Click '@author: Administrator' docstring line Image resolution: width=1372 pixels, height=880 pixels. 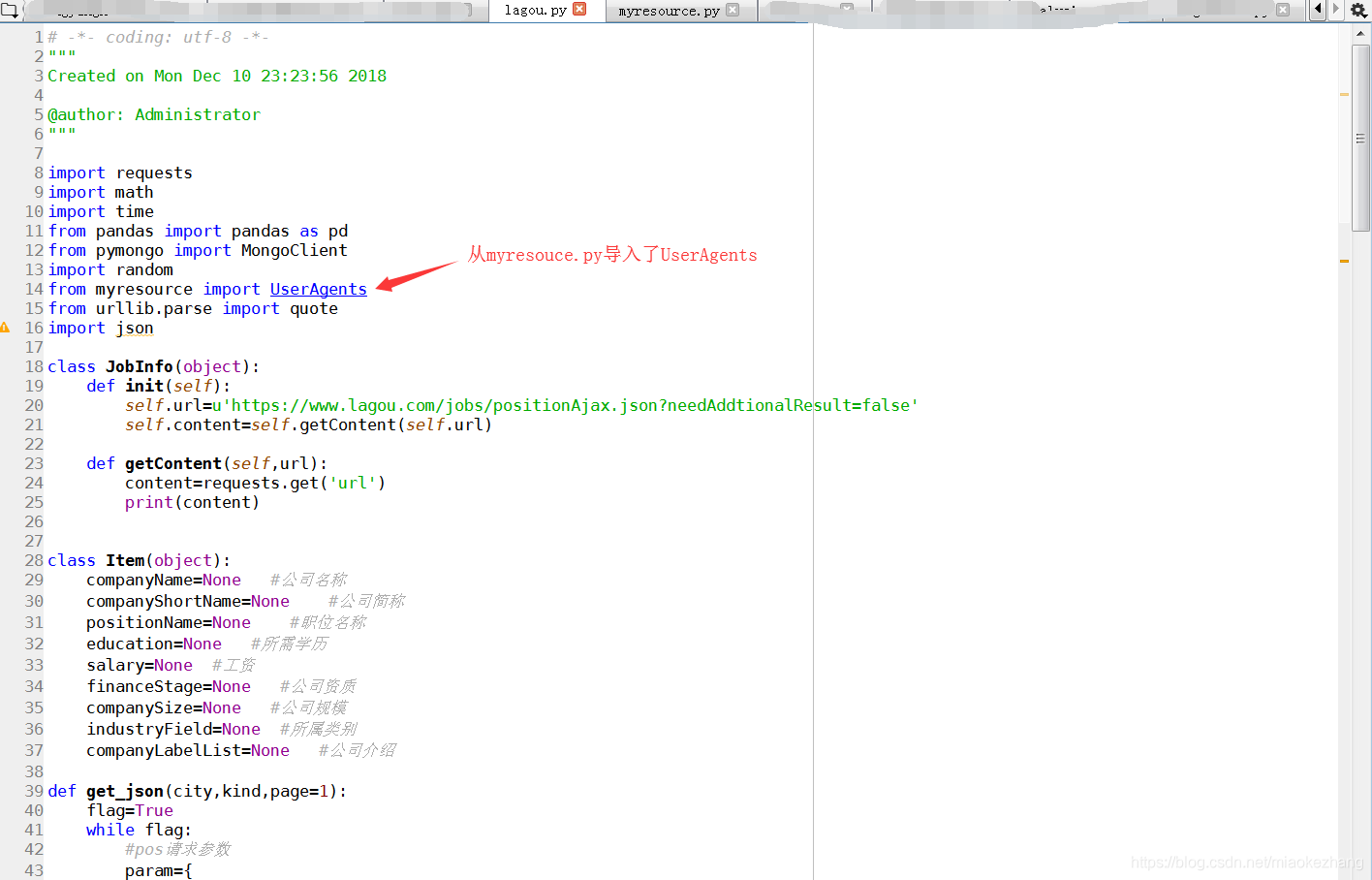[154, 114]
